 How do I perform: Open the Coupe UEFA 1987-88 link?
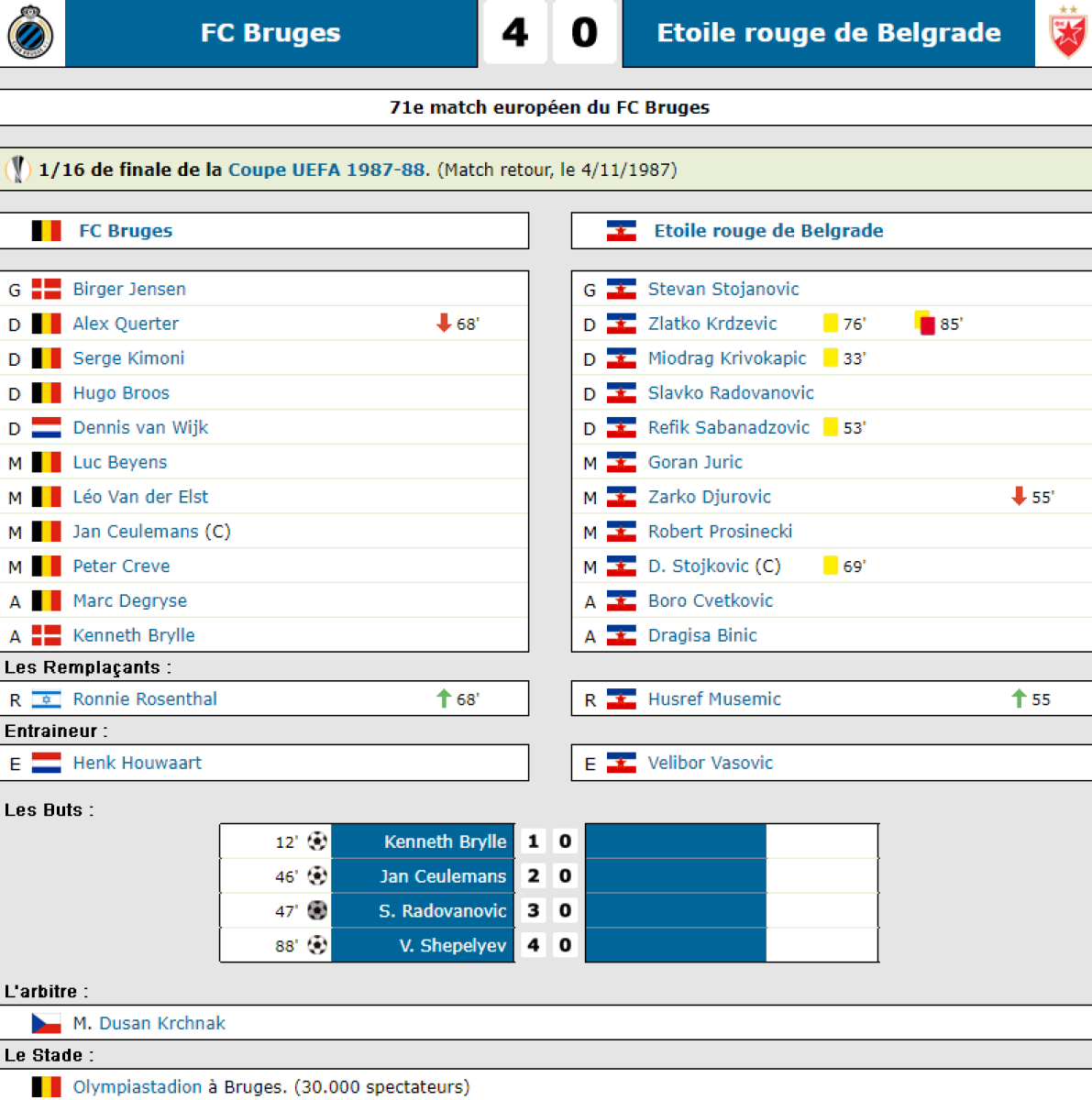[326, 170]
